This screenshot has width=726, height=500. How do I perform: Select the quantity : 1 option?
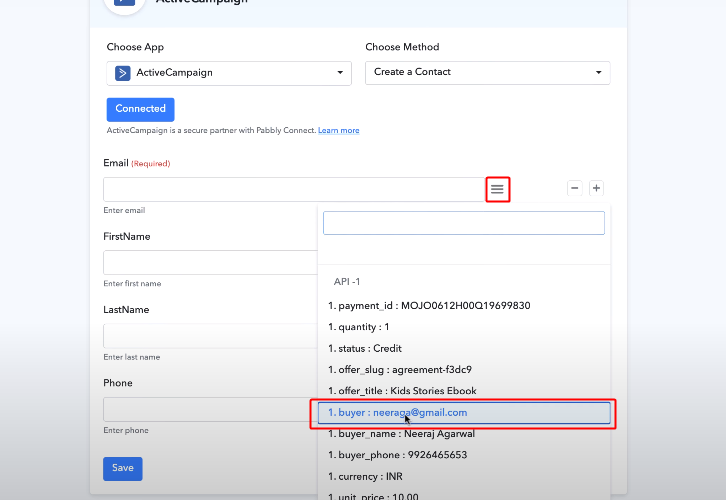click(463, 327)
